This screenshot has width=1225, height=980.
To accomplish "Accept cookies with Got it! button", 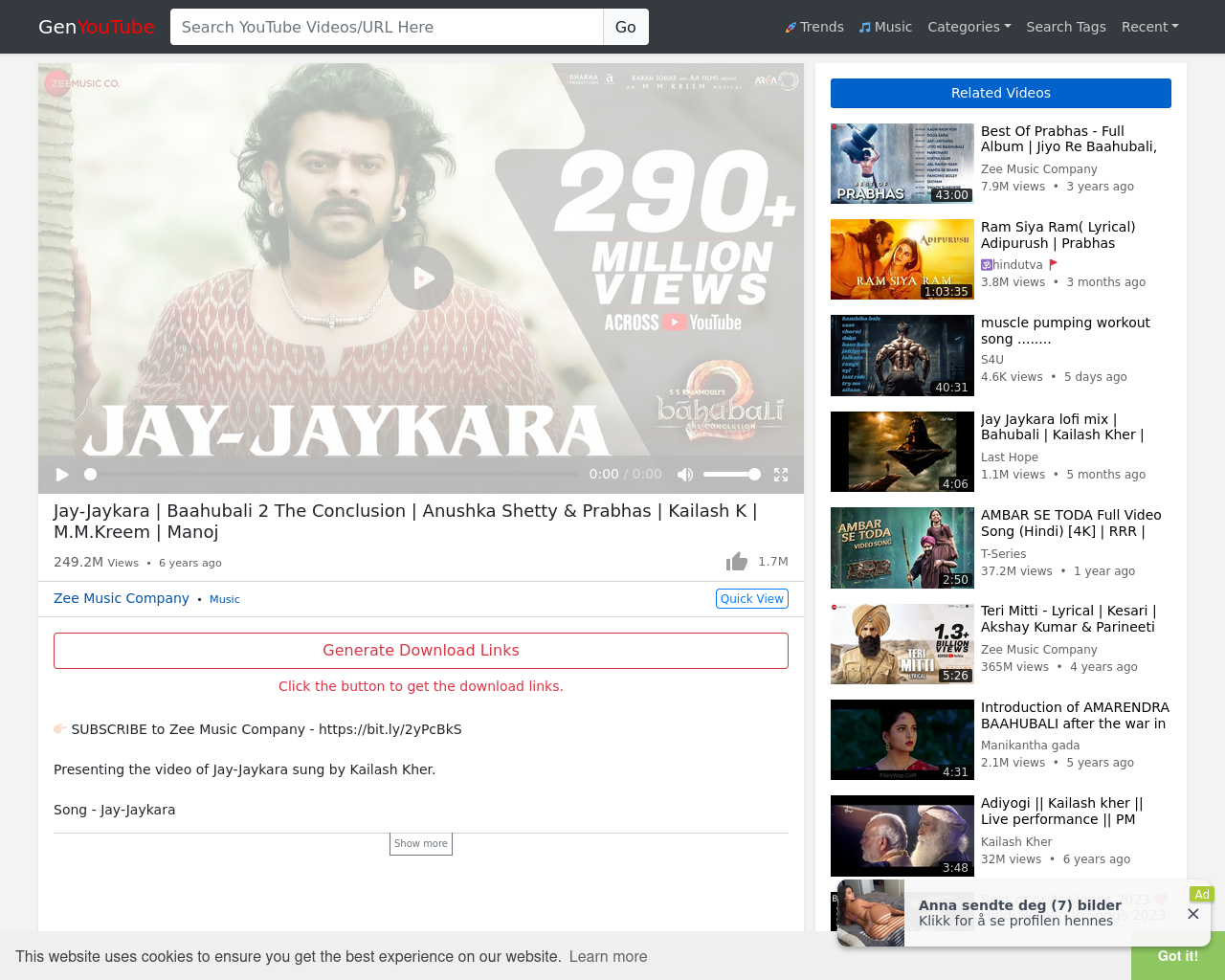I will pyautogui.click(x=1178, y=956).
